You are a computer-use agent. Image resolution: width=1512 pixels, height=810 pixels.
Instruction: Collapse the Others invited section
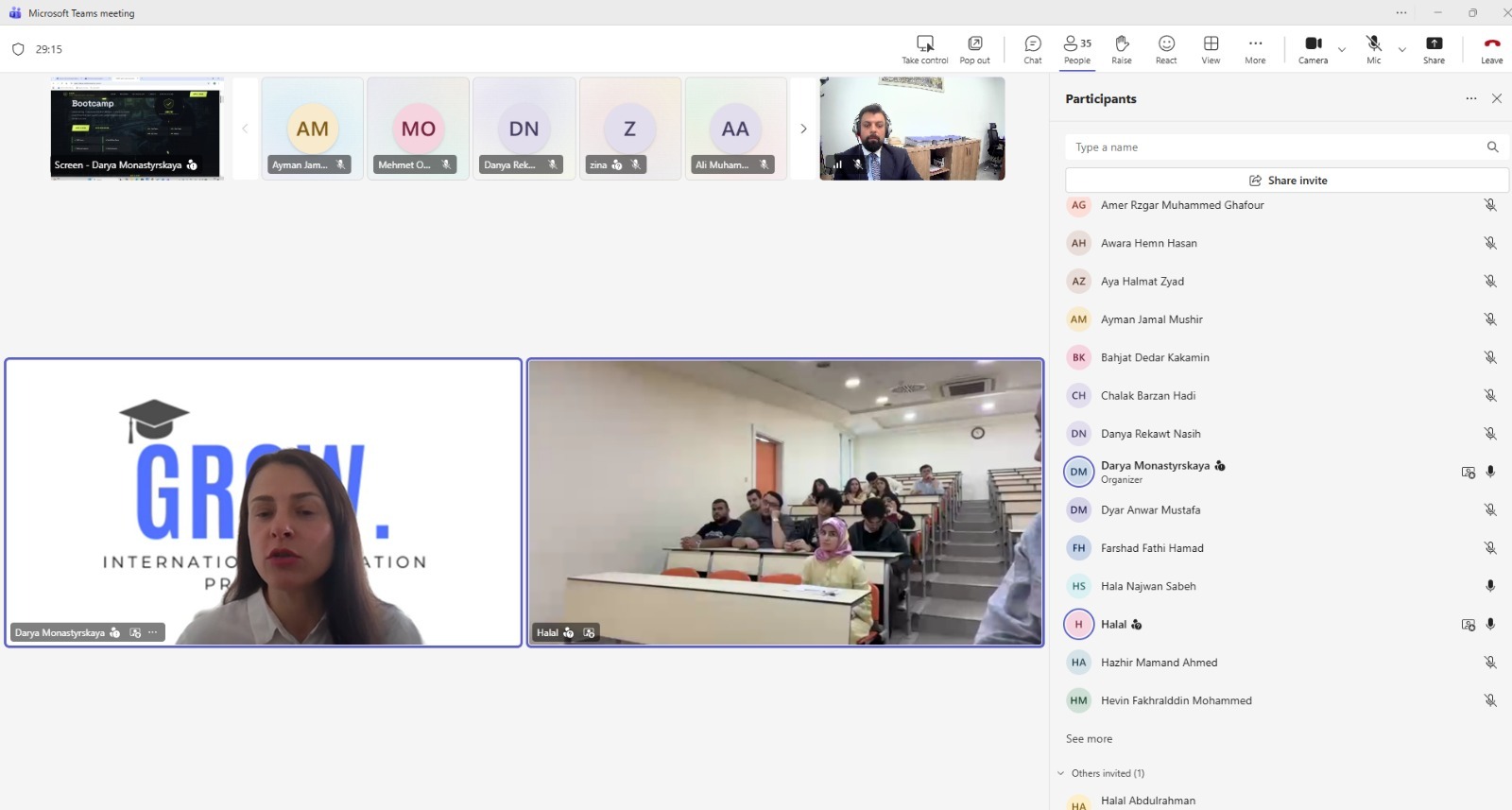coord(1061,773)
